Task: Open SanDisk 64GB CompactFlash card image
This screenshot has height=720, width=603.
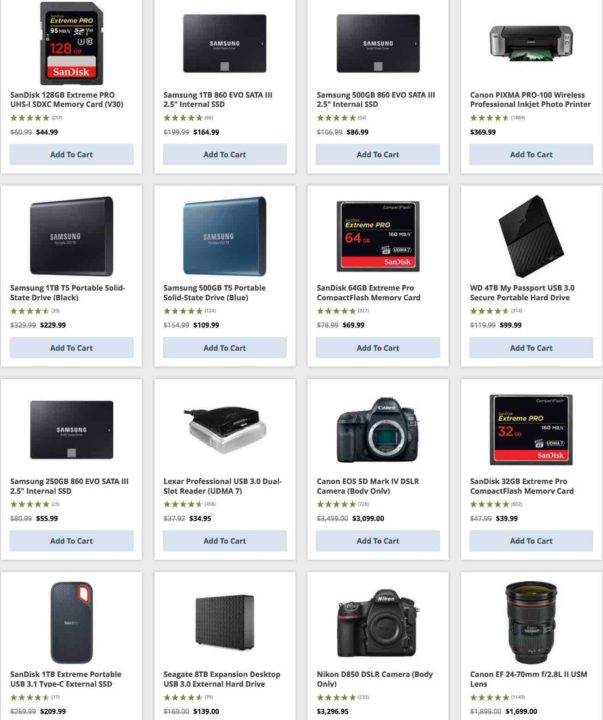Action: pyautogui.click(x=378, y=236)
